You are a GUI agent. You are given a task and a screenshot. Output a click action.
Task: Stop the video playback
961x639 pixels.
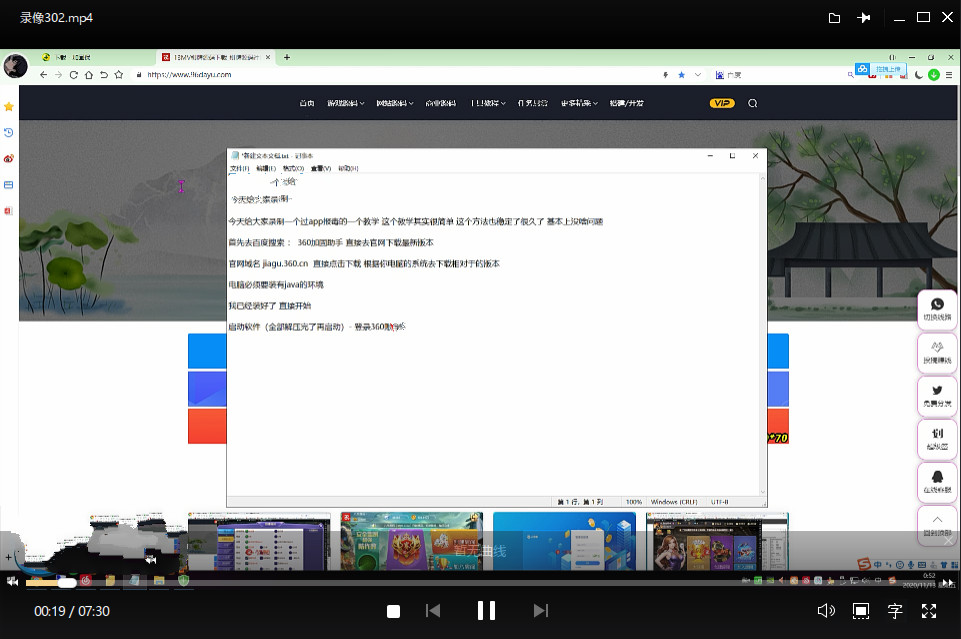pyautogui.click(x=393, y=611)
